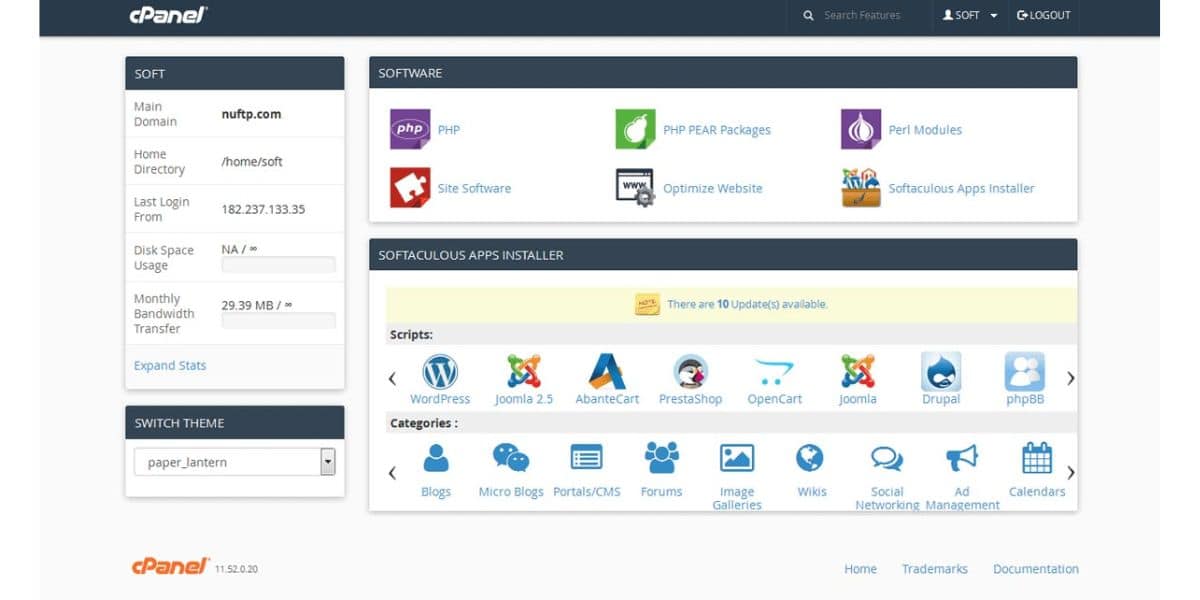The height and width of the screenshot is (600, 1200).
Task: Click the LOGOUT button
Action: pos(1043,16)
